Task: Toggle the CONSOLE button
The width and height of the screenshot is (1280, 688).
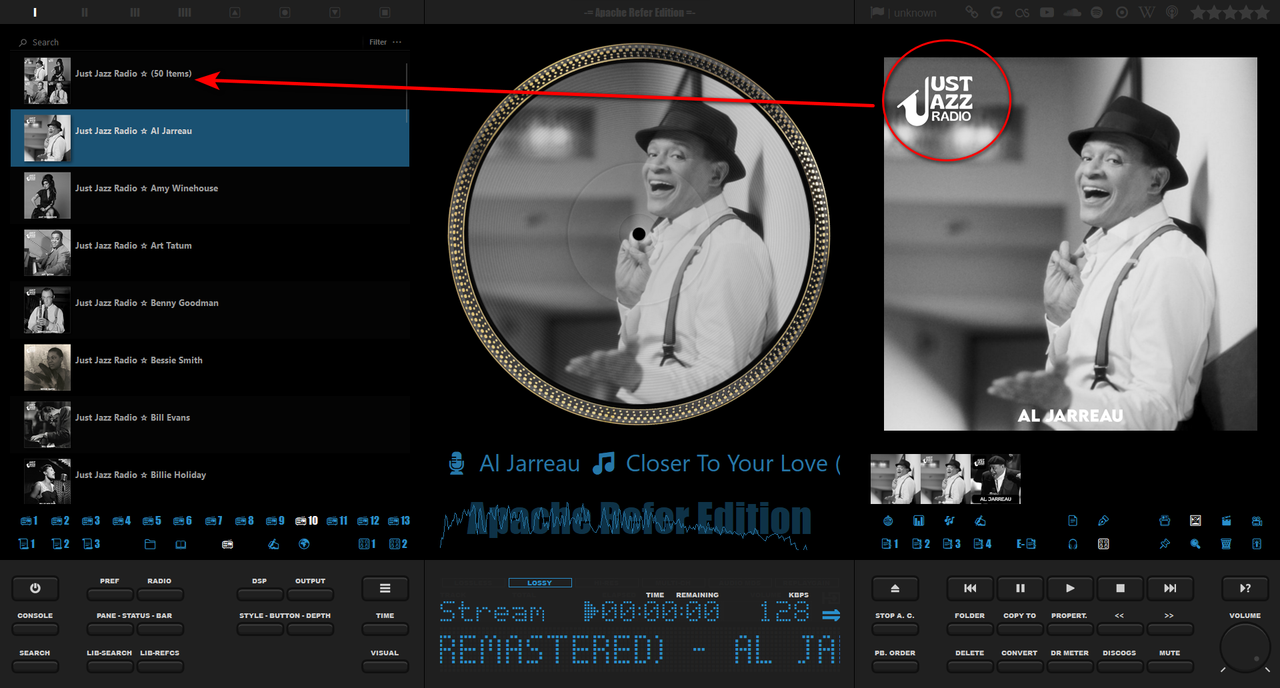Action: [x=35, y=629]
